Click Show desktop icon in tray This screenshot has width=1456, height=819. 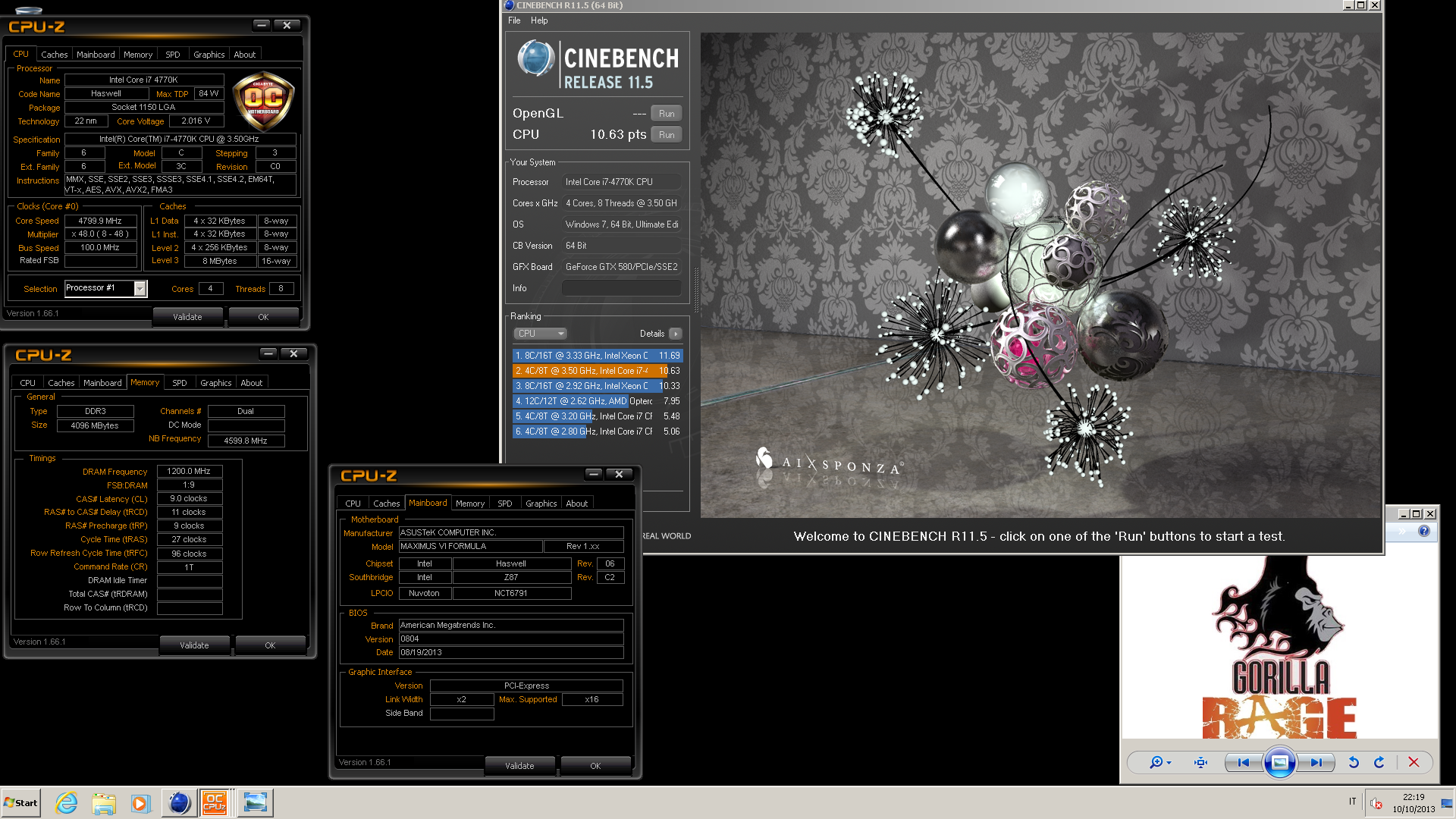click(1447, 802)
